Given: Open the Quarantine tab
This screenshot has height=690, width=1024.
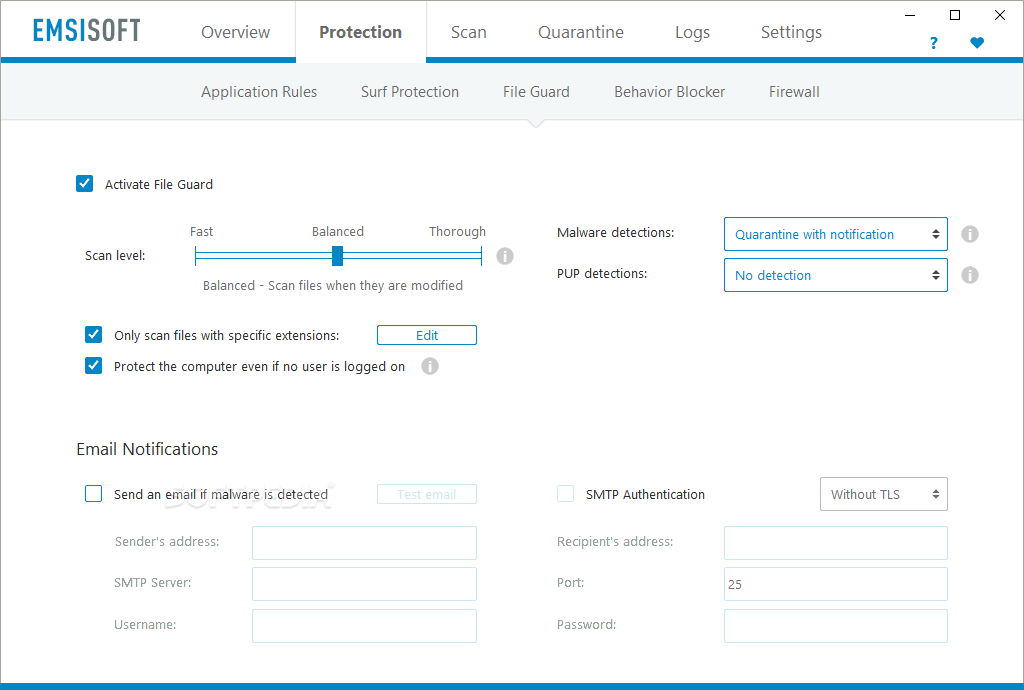Looking at the screenshot, I should point(581,32).
